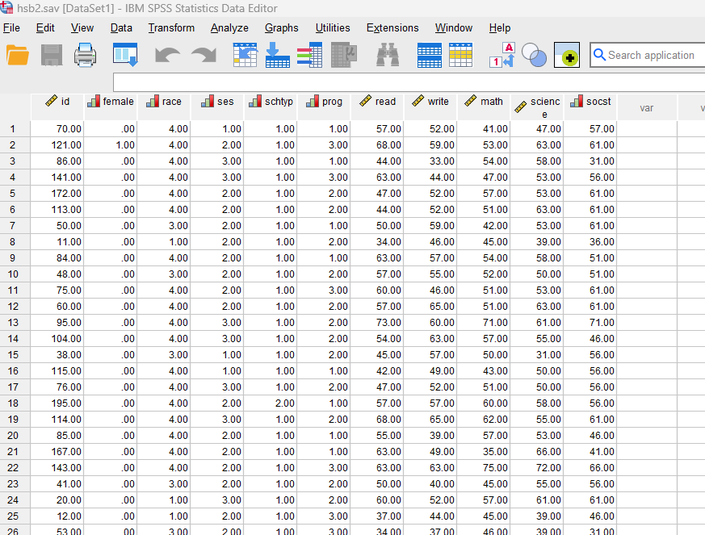Click the Use Variable Sets circles icon
The height and width of the screenshot is (535, 705).
pos(534,55)
